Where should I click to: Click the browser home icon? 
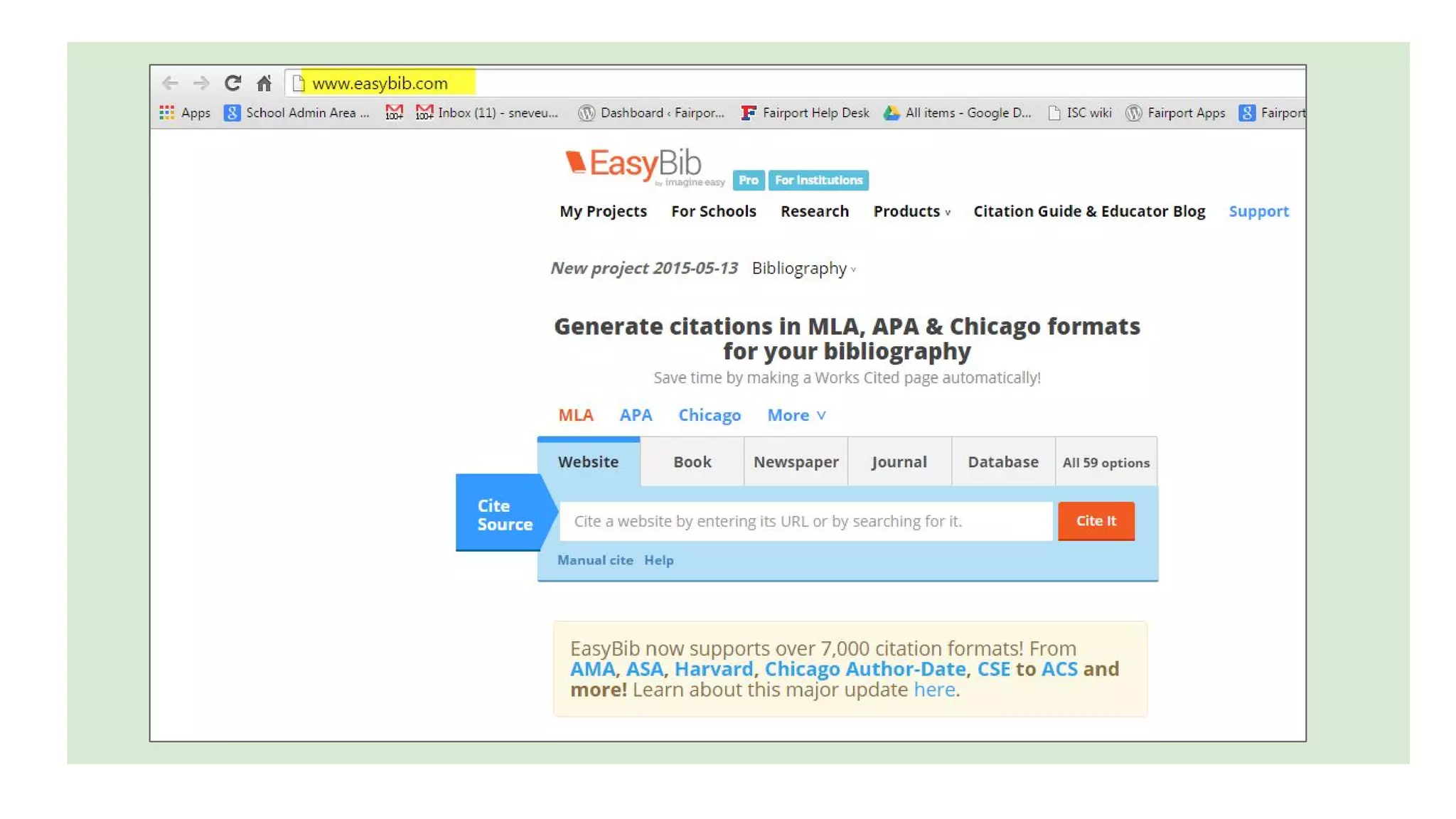point(264,83)
